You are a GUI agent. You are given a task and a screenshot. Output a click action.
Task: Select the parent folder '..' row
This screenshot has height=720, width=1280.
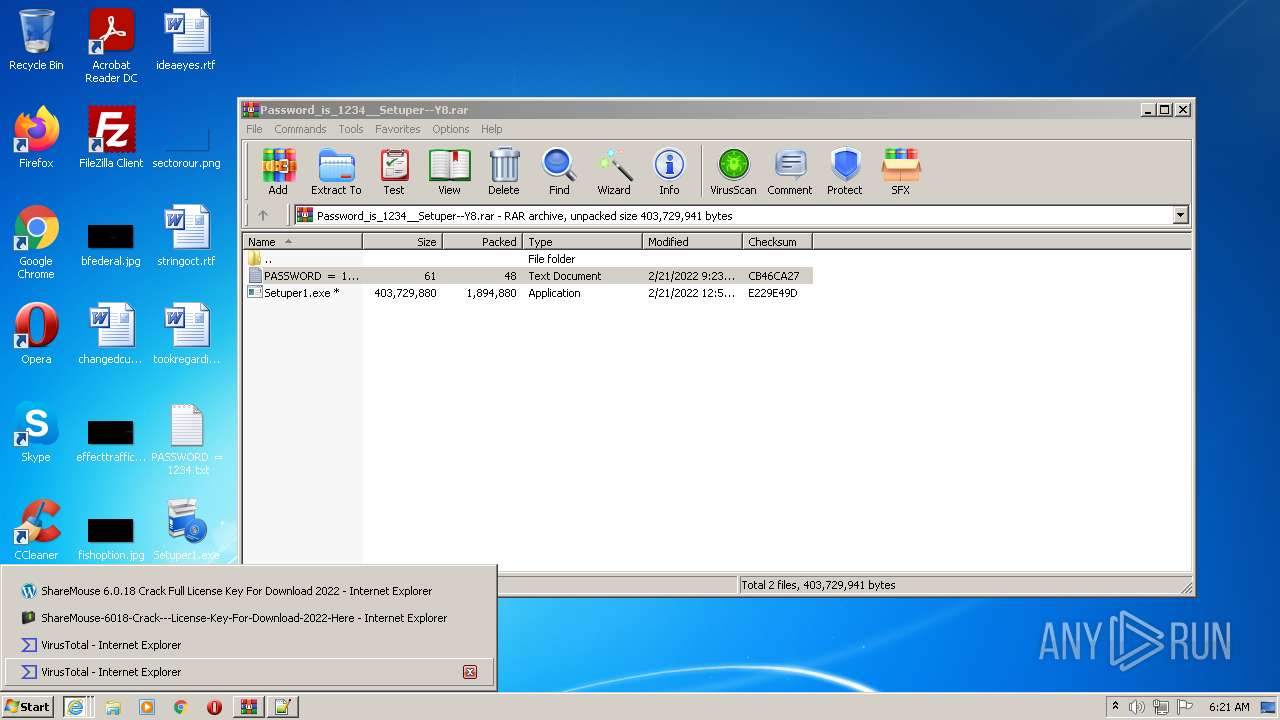click(x=528, y=259)
